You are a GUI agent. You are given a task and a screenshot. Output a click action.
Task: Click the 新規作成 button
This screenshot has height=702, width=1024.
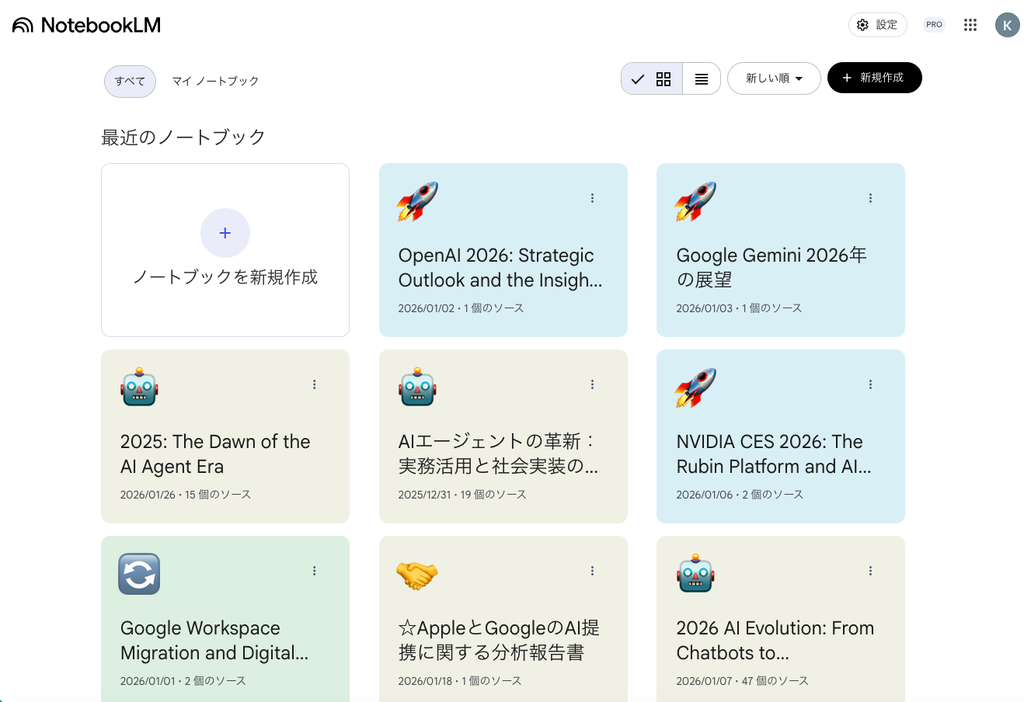874,78
